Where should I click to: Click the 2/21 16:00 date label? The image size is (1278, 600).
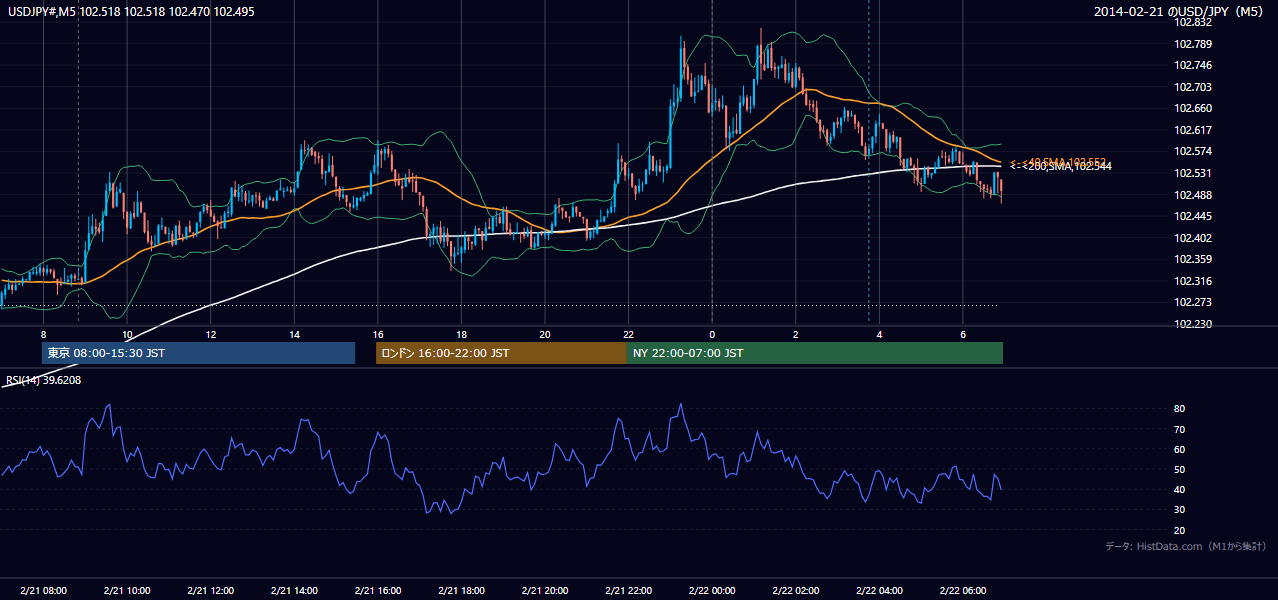click(x=377, y=591)
